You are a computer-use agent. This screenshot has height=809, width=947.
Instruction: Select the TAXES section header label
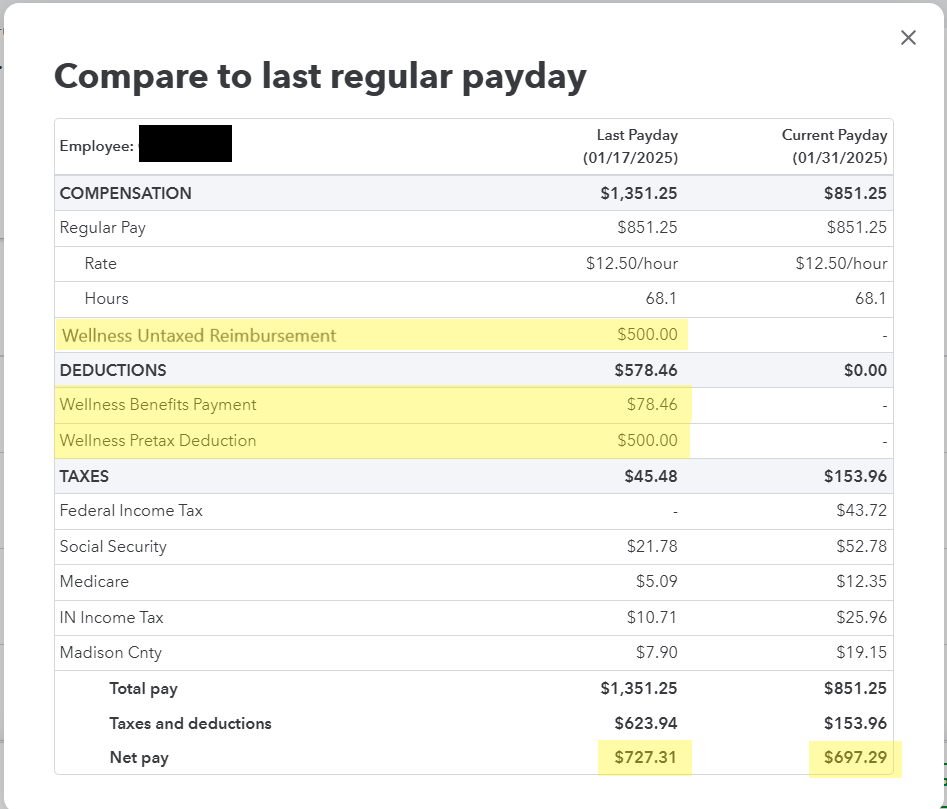coord(84,476)
